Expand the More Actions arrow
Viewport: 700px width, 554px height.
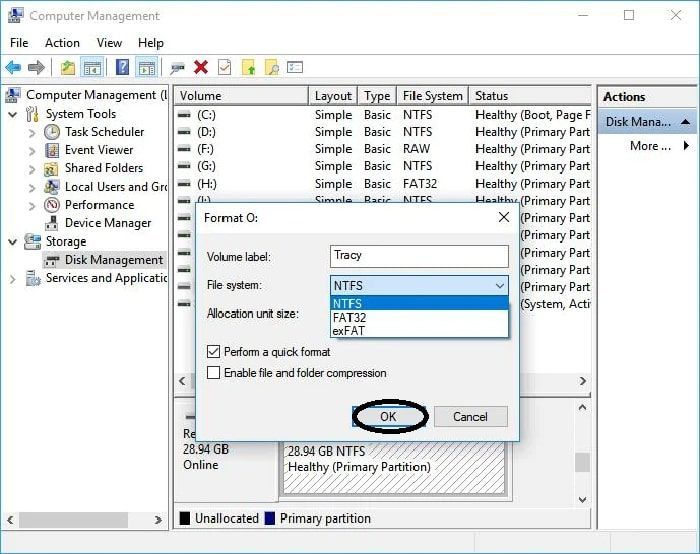pos(686,146)
